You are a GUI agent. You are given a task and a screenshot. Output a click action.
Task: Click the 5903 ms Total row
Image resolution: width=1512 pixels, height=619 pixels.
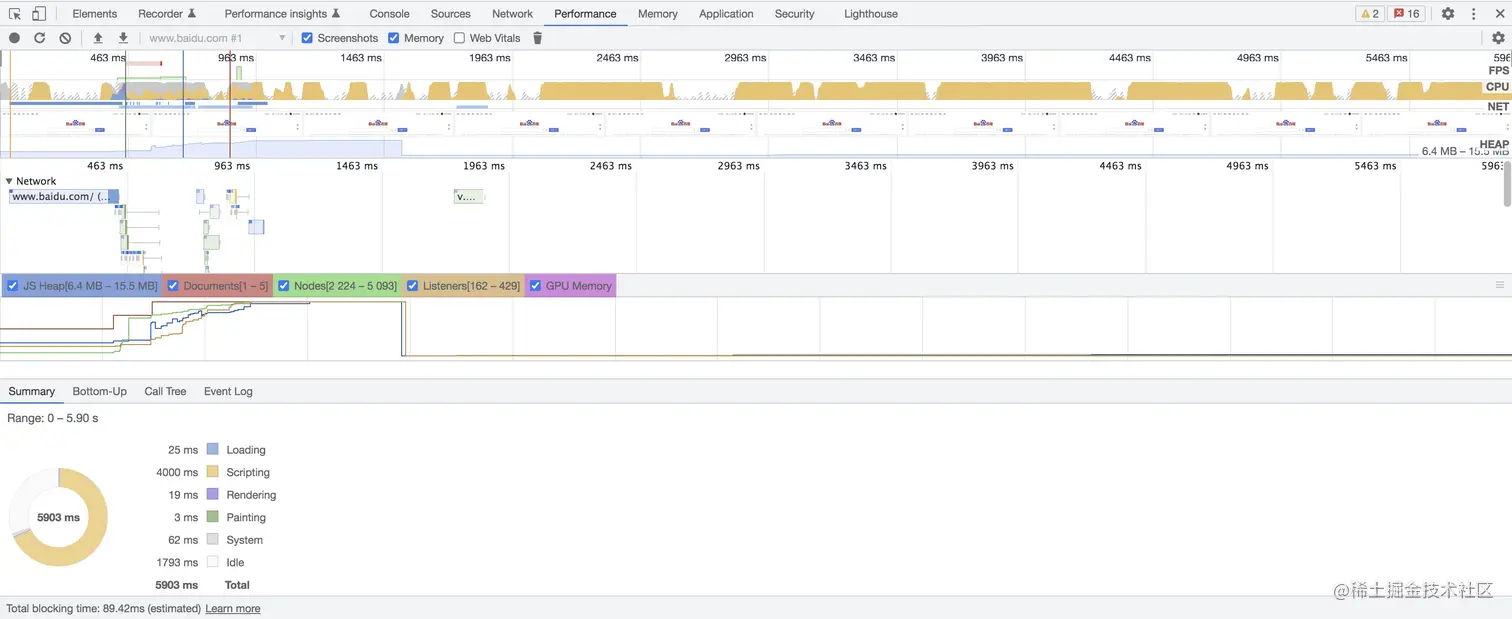pyautogui.click(x=203, y=585)
